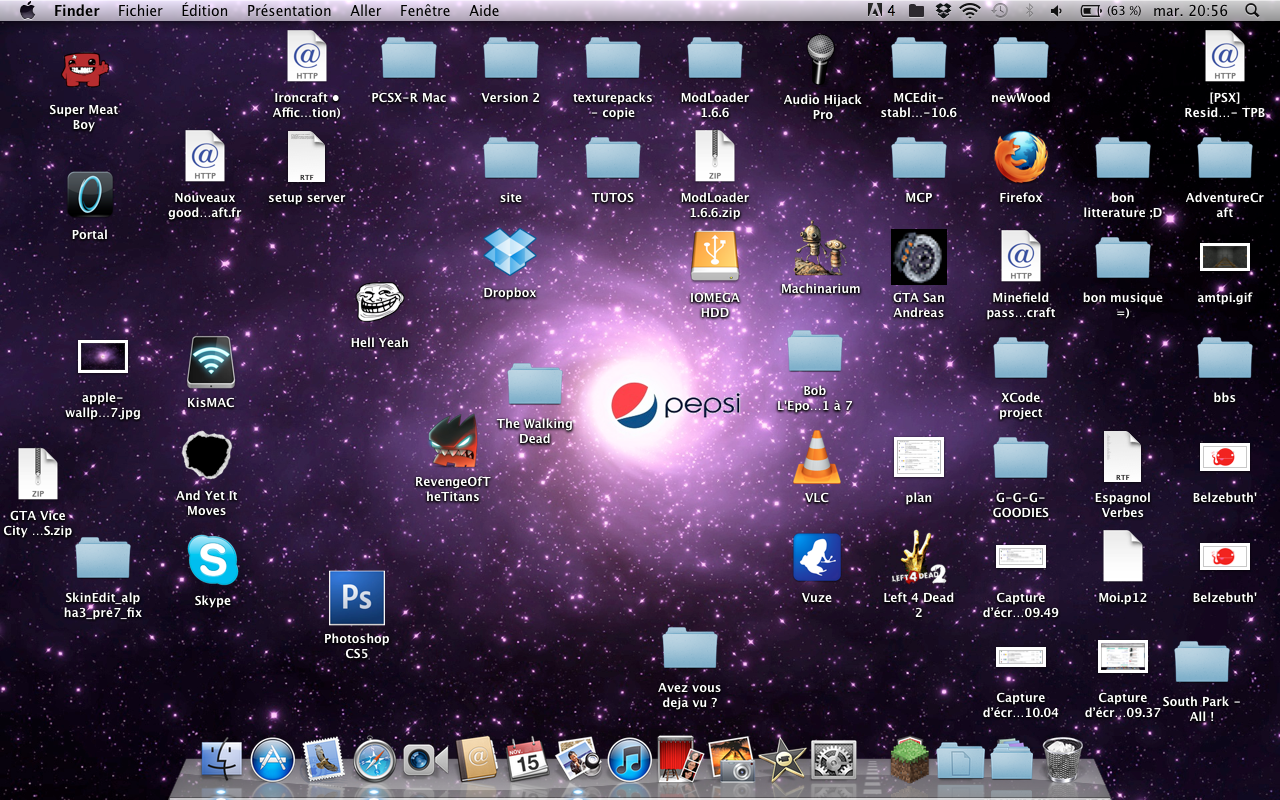Launch iTunes from the Dock
1280x800 pixels.
(629, 761)
